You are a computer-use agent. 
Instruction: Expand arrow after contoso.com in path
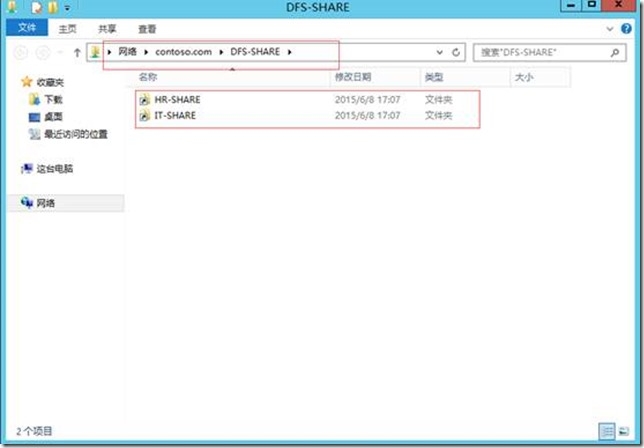coord(221,52)
